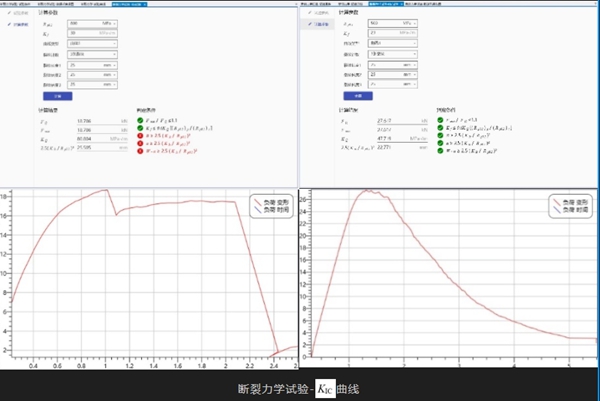This screenshot has height=401, width=600.
Task: Close the active blue tab in right panel
Action: click(x=401, y=4)
